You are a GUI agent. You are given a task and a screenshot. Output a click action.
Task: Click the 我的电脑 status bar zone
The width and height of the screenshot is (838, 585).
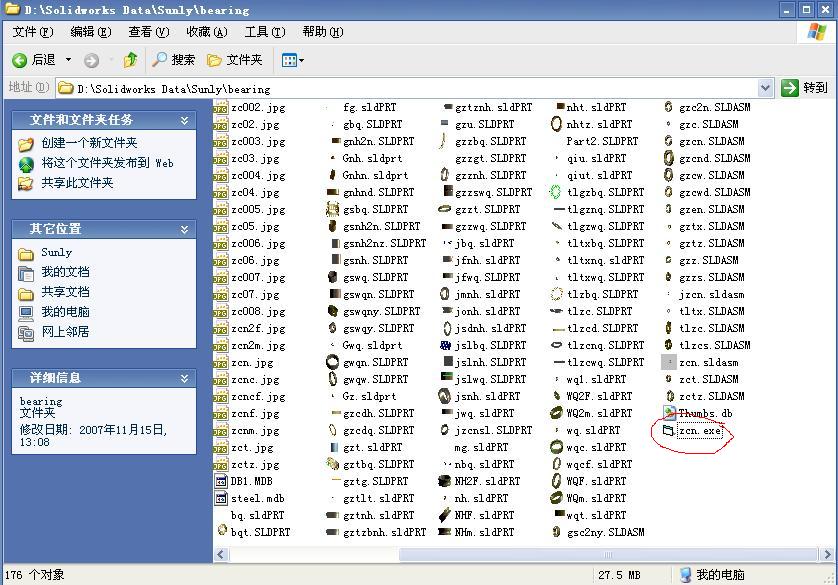712,575
